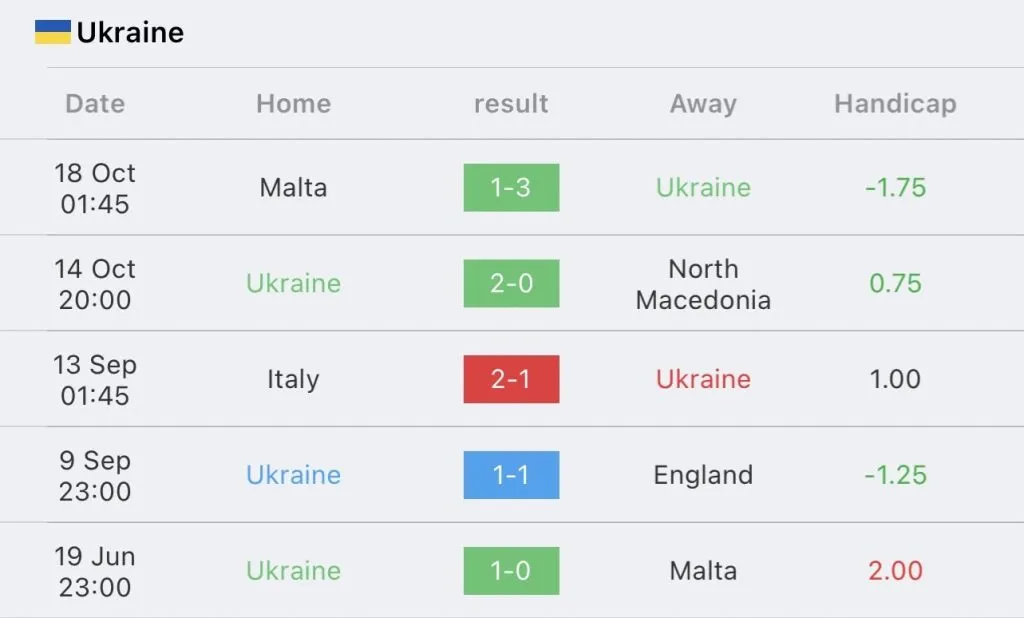This screenshot has width=1024, height=618.
Task: Click the Away column header
Action: tap(703, 104)
